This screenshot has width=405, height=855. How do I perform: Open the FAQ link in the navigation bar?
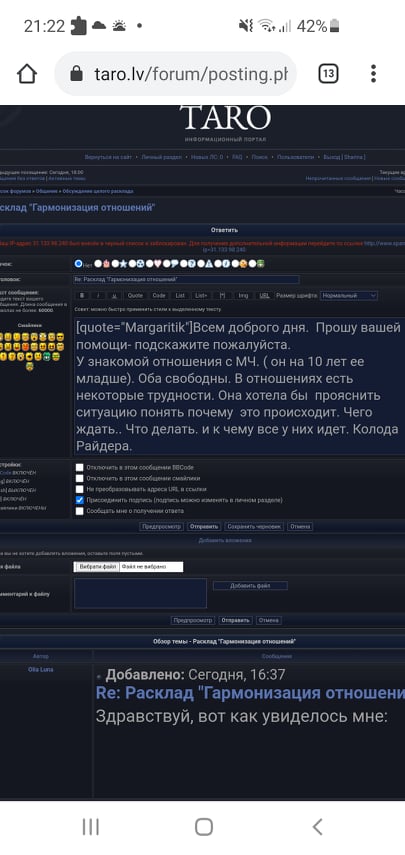click(x=237, y=157)
